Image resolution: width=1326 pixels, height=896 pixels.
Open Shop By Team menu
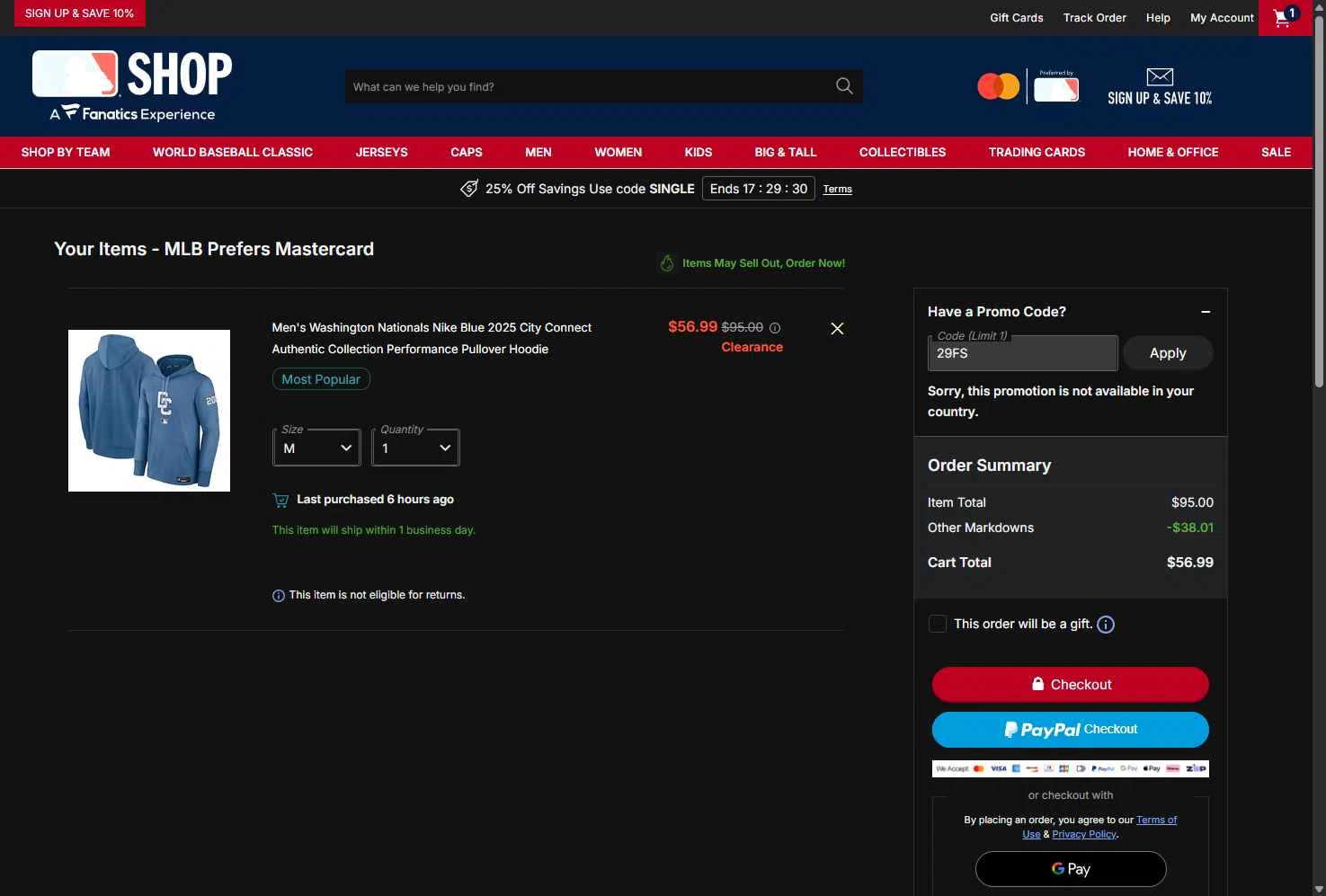coord(66,153)
